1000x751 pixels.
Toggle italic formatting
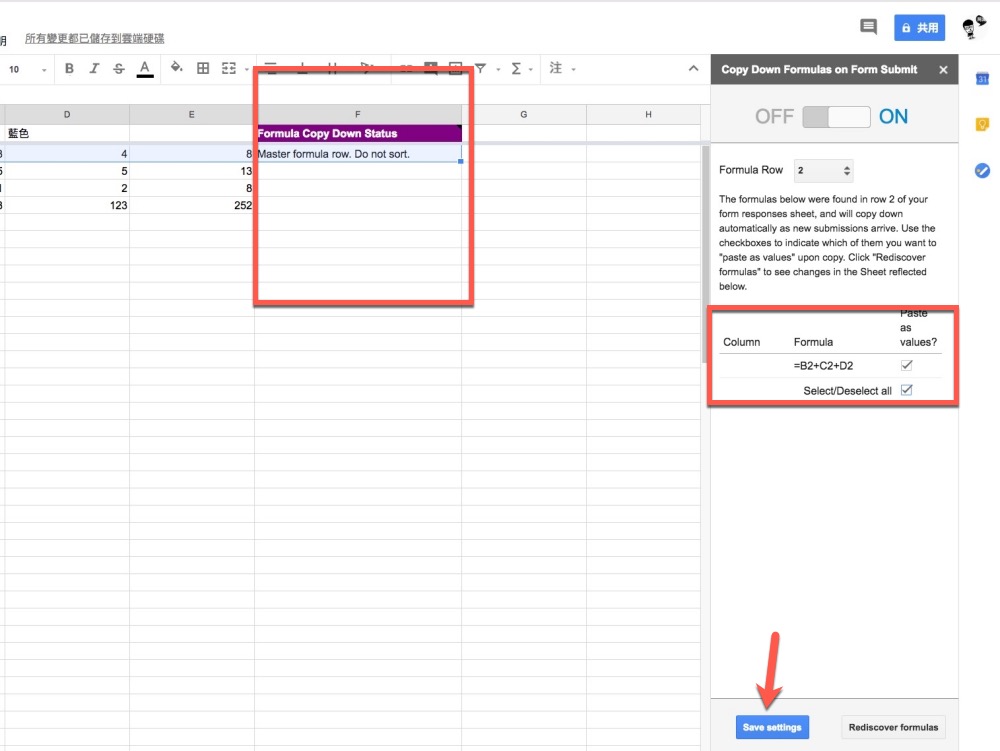(x=94, y=68)
